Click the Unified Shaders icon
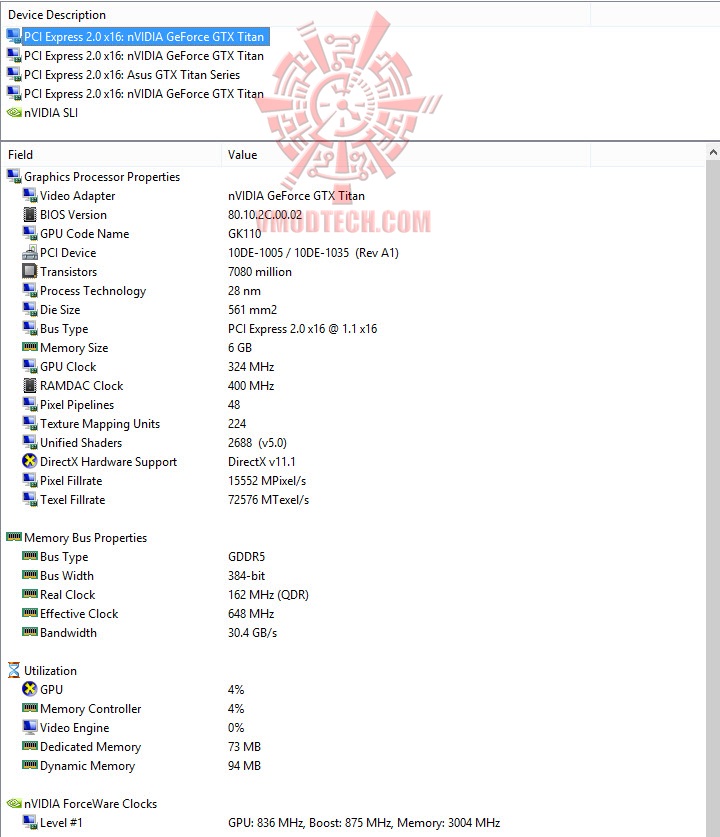Screen dimensions: 720x837 point(29,442)
